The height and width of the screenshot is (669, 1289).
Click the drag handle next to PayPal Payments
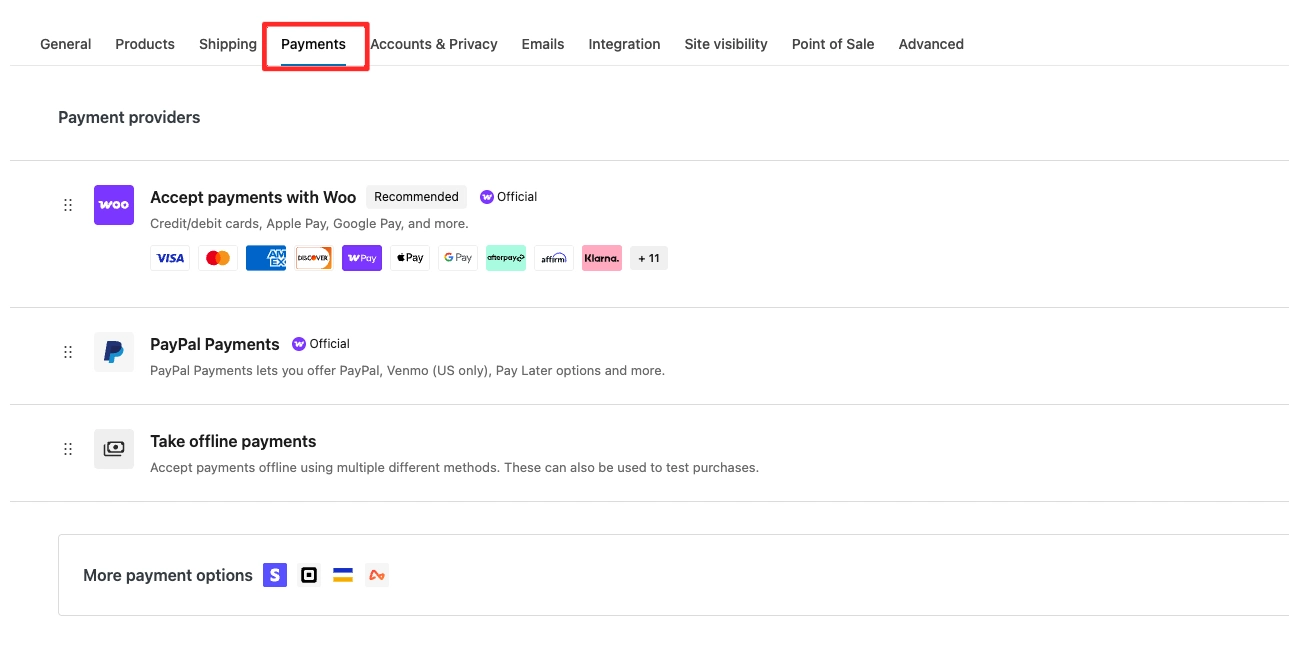click(67, 351)
